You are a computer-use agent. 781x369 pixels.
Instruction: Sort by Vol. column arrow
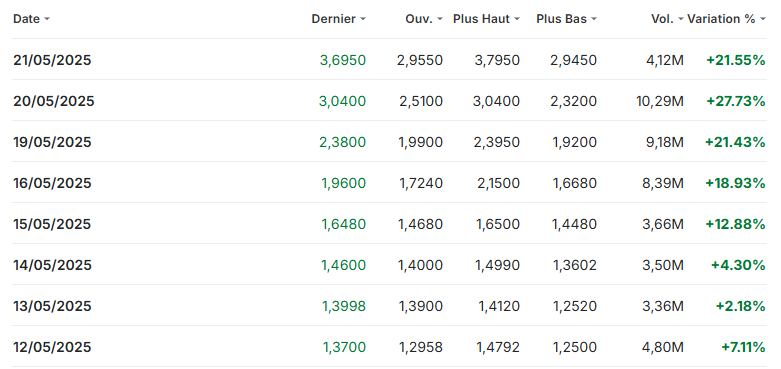coord(680,19)
